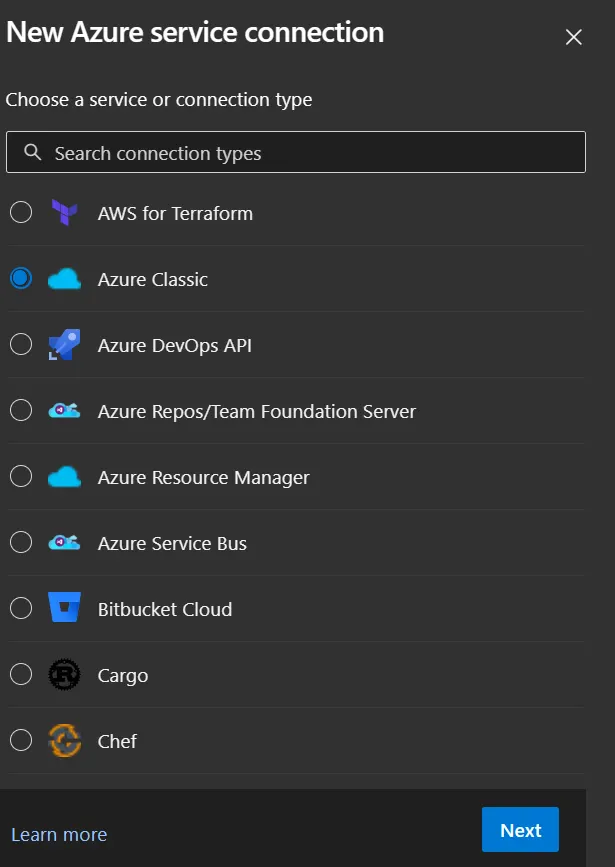Click the Azure Service Bus icon
The image size is (615, 867).
pyautogui.click(x=64, y=543)
